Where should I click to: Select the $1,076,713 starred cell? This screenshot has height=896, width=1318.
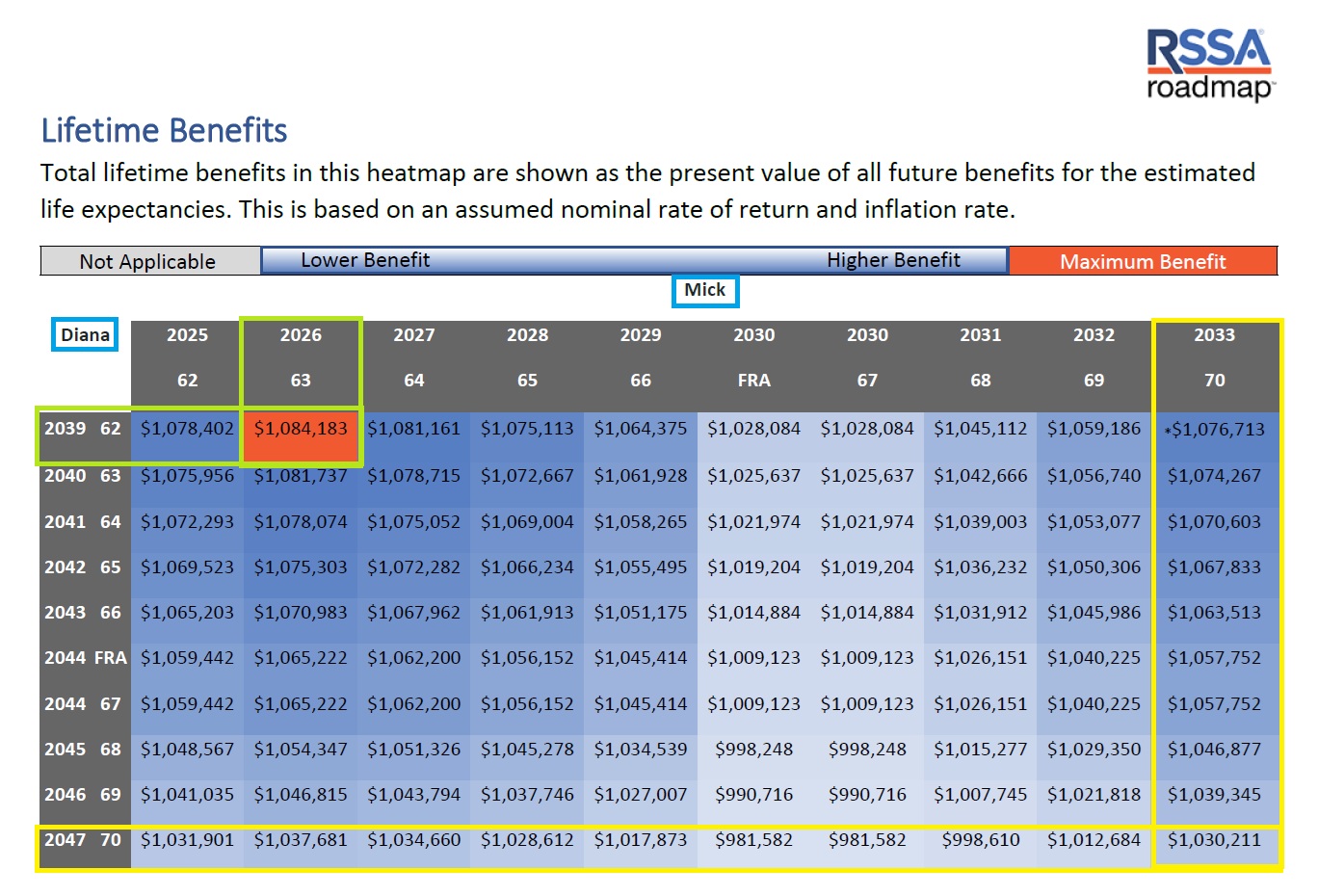point(1214,430)
